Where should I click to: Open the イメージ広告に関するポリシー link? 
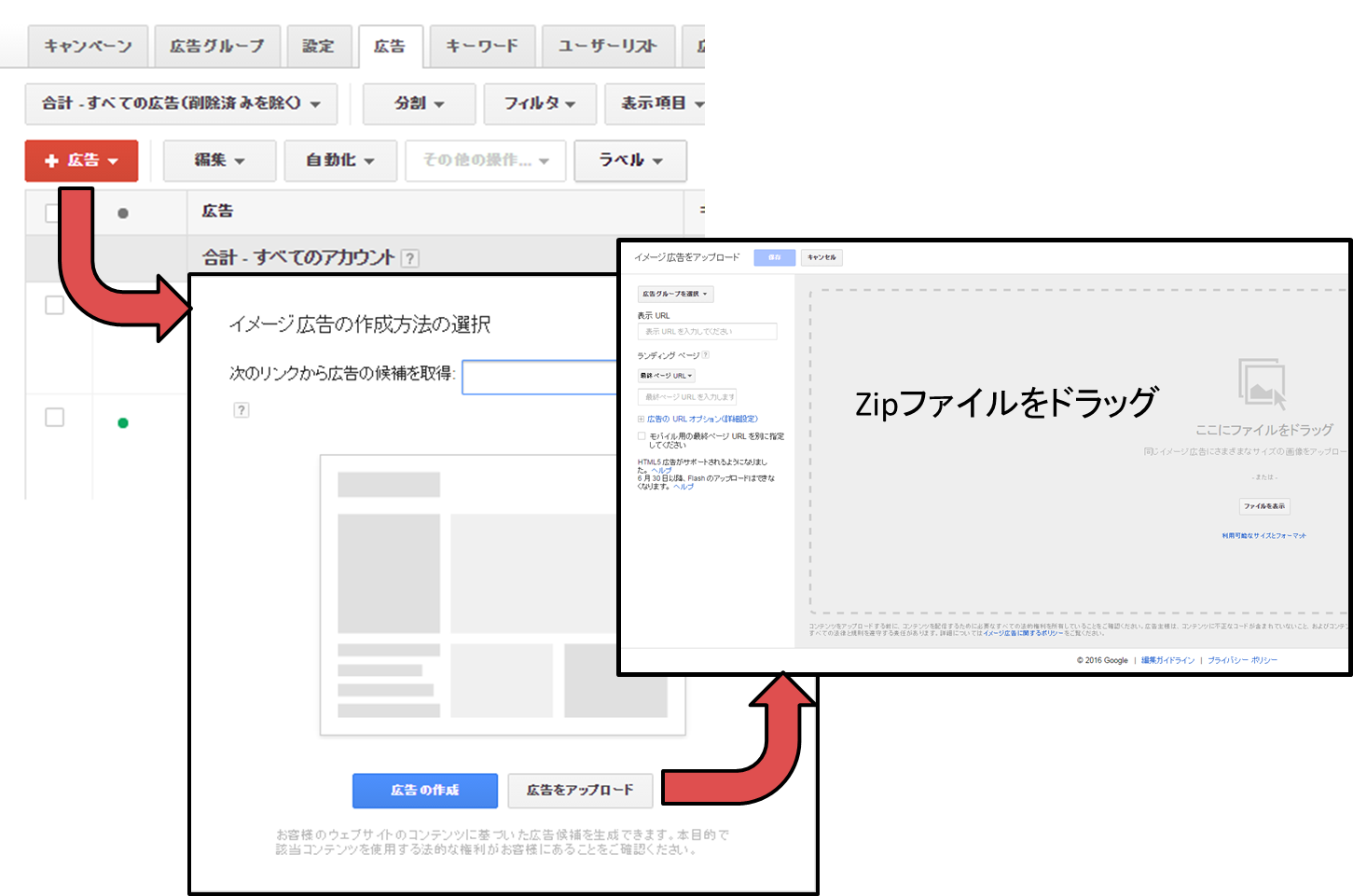[1023, 633]
